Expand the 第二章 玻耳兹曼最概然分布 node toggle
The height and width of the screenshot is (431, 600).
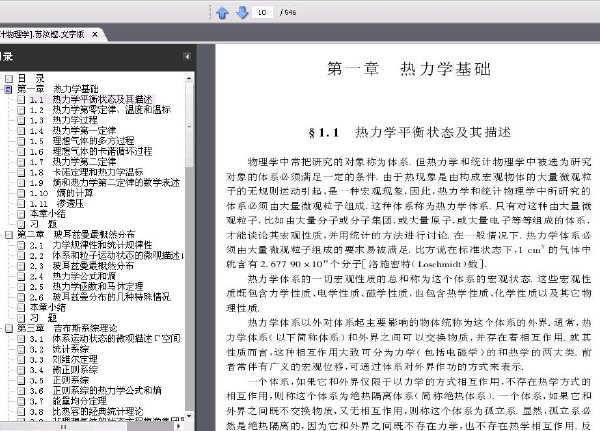pyautogui.click(x=8, y=235)
